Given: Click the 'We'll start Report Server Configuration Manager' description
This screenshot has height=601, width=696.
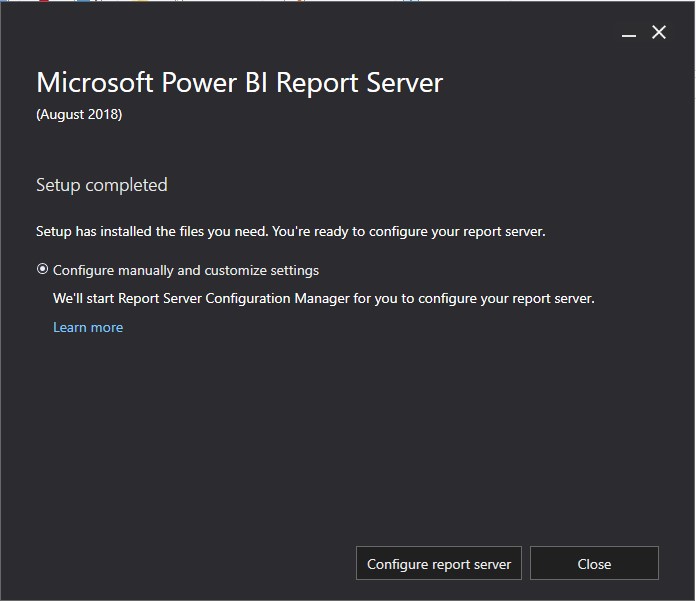Looking at the screenshot, I should pyautogui.click(x=323, y=298).
